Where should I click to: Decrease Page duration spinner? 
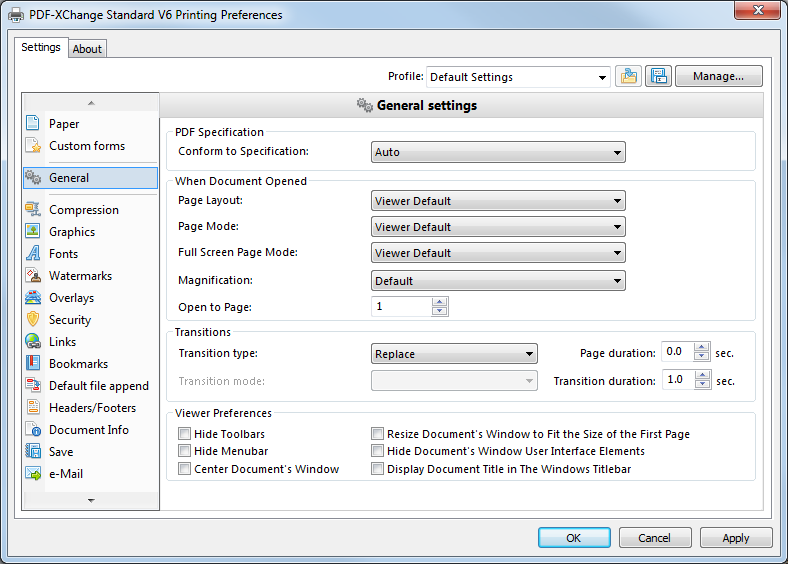(701, 356)
